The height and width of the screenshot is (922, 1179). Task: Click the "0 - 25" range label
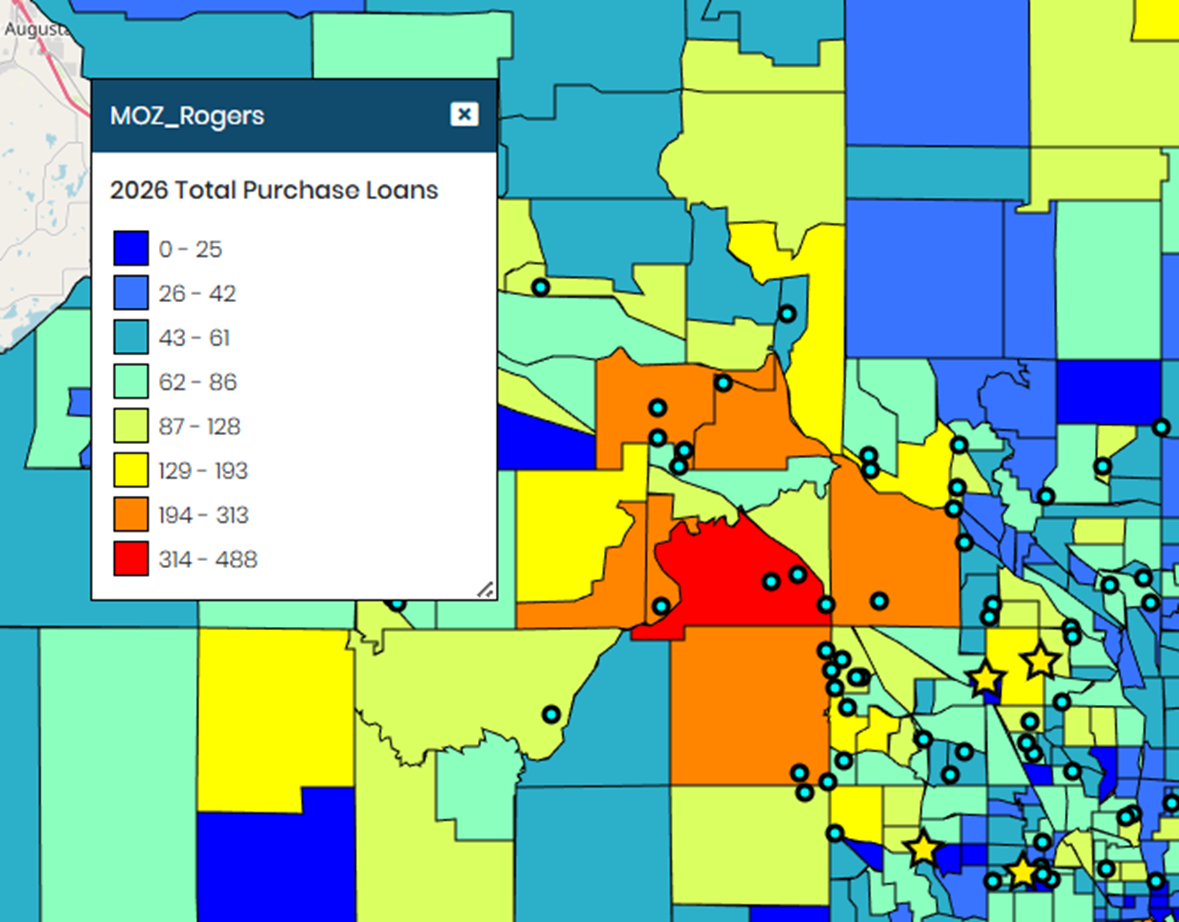click(190, 249)
